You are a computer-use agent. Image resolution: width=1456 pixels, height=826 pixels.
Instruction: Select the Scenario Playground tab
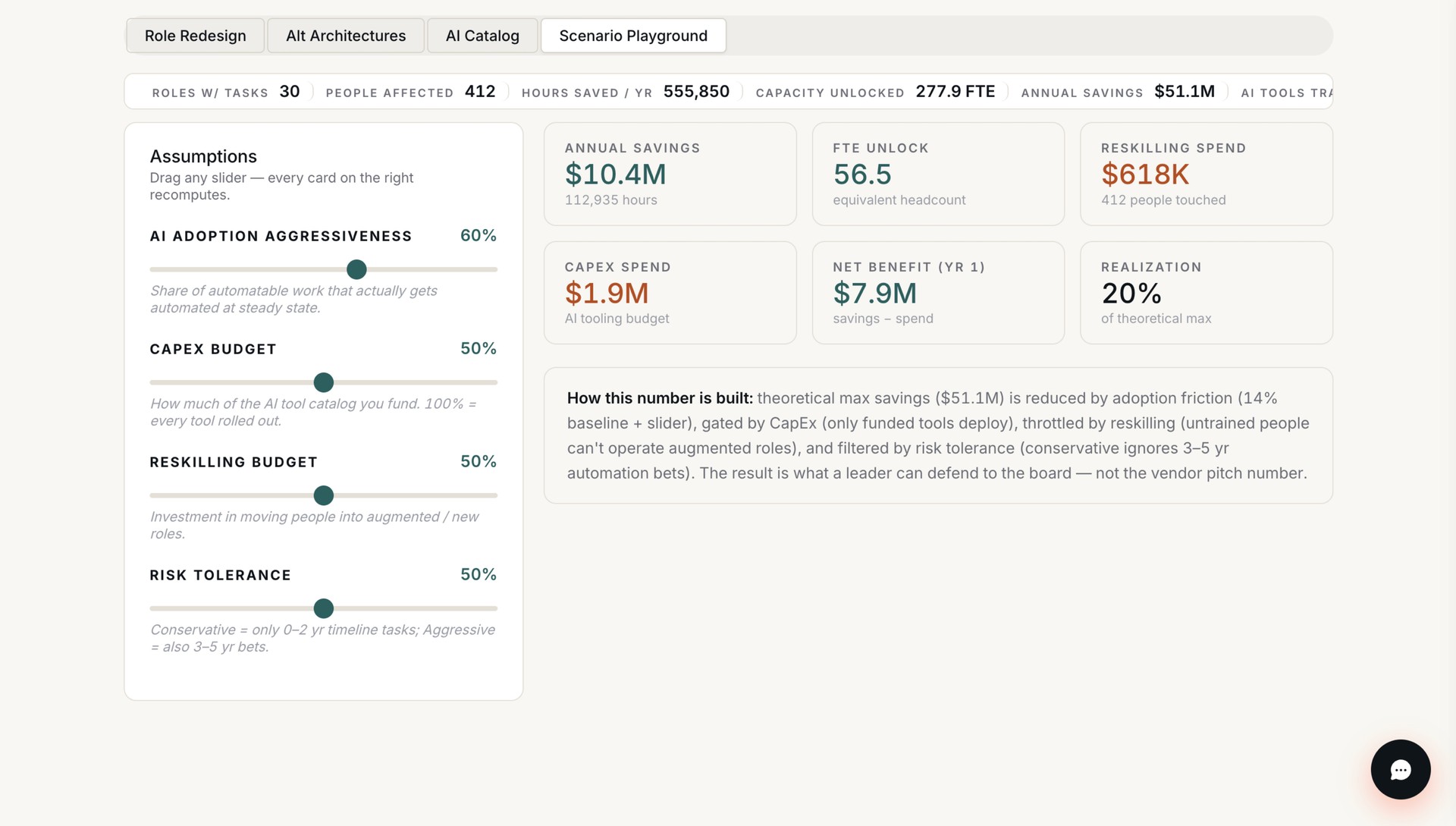(x=633, y=36)
